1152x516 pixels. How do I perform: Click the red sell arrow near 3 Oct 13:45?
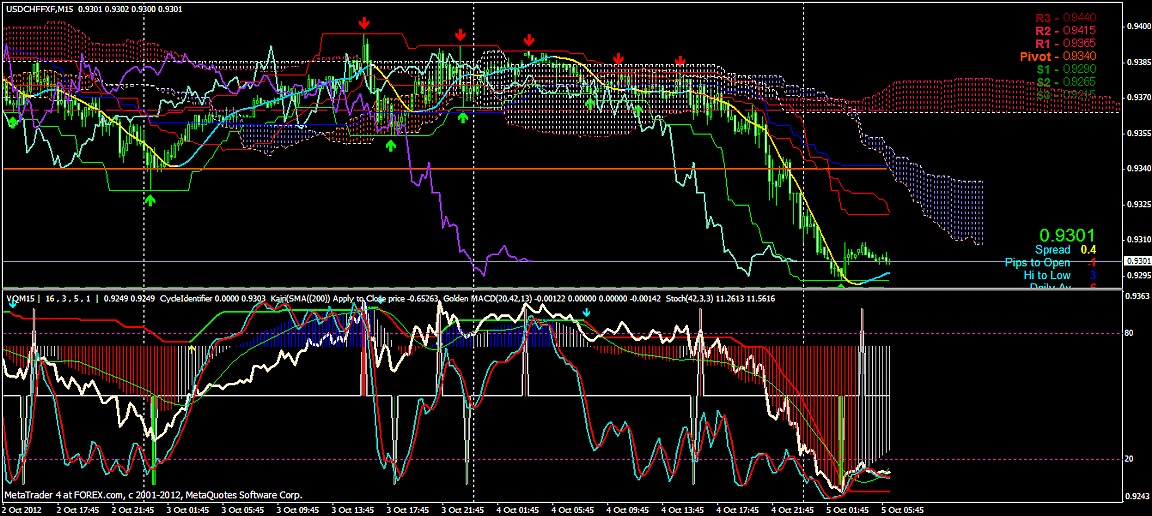tap(364, 22)
